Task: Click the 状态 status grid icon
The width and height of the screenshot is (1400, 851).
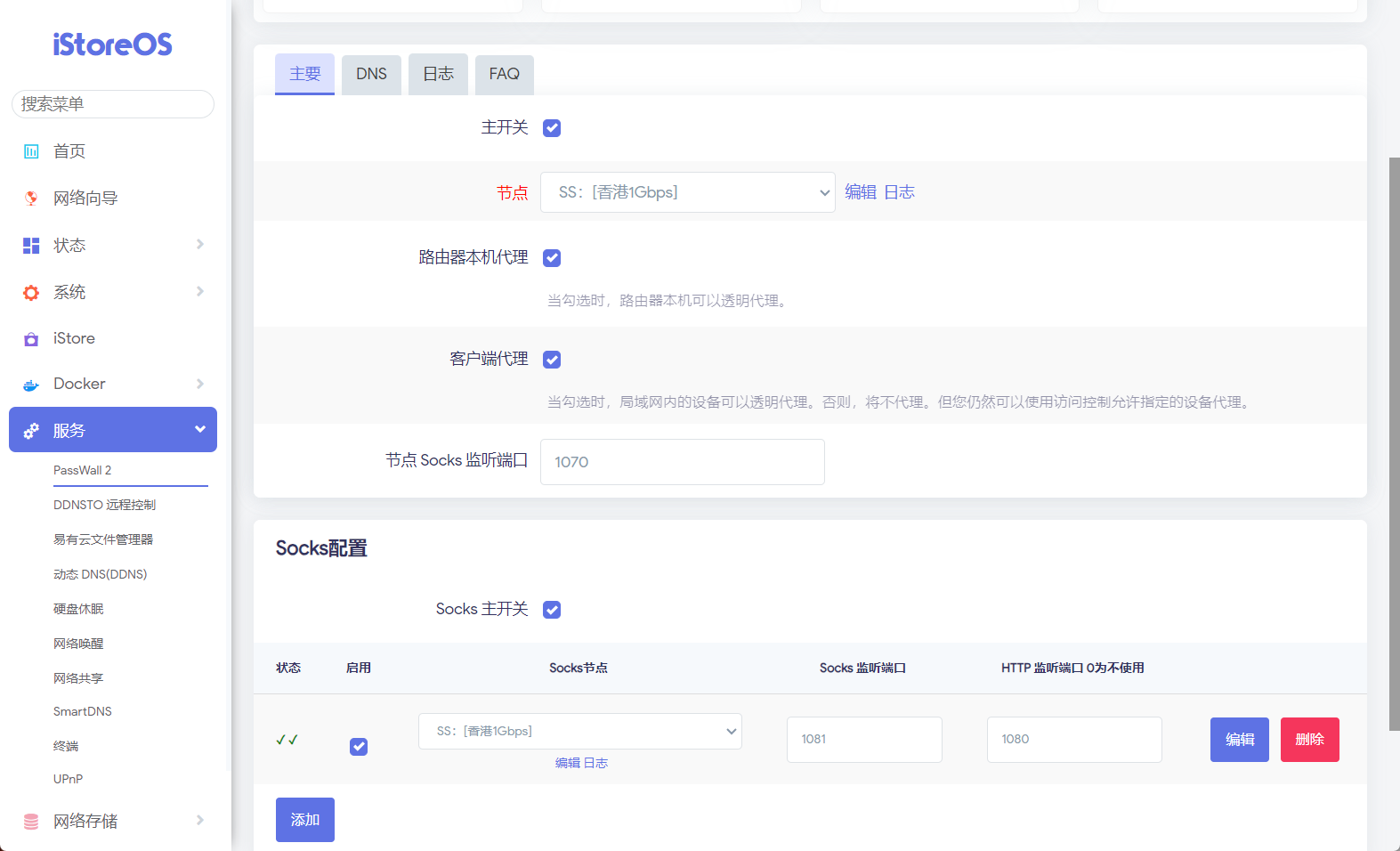Action: [x=31, y=246]
